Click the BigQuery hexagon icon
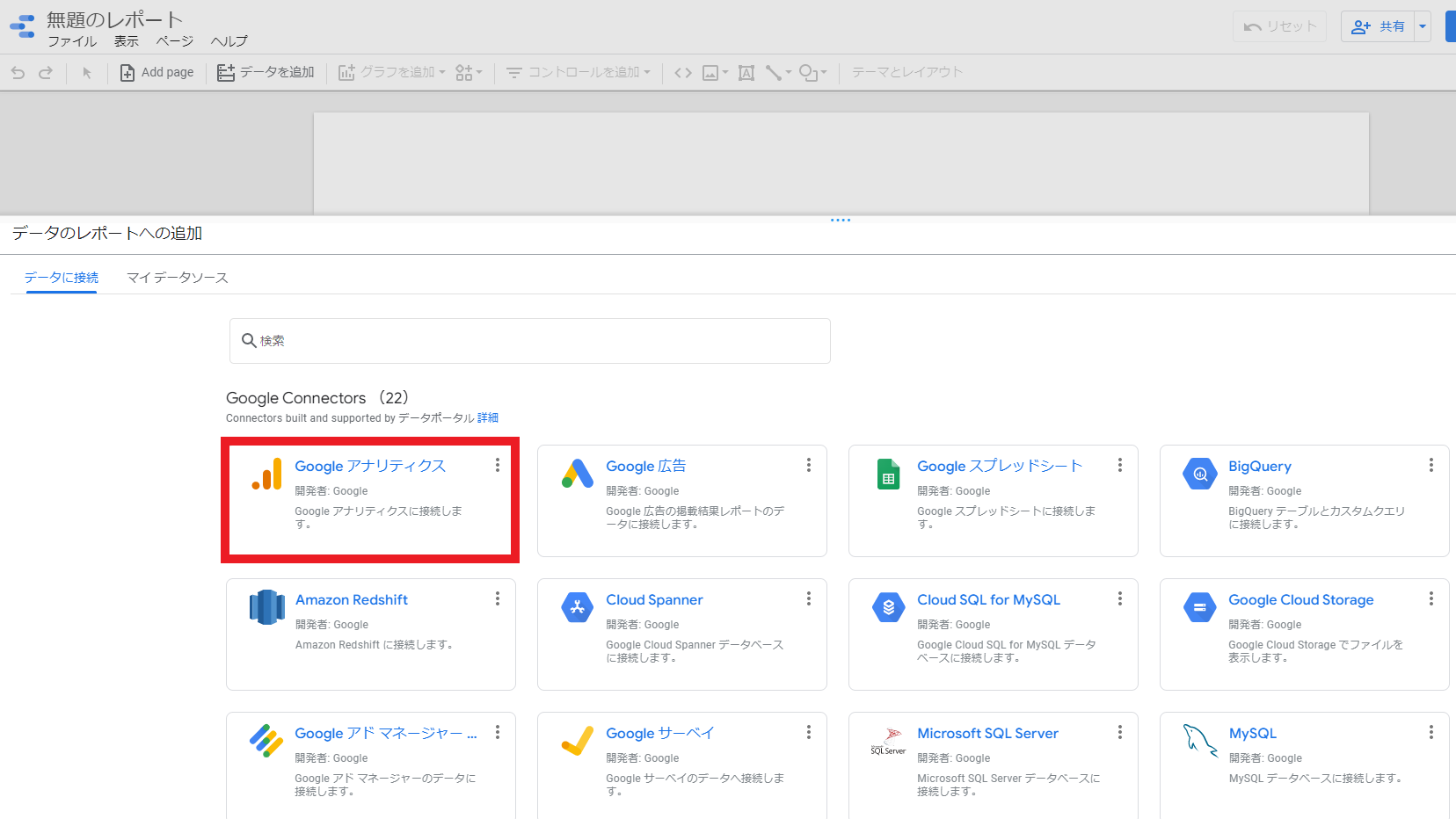 [x=1200, y=474]
